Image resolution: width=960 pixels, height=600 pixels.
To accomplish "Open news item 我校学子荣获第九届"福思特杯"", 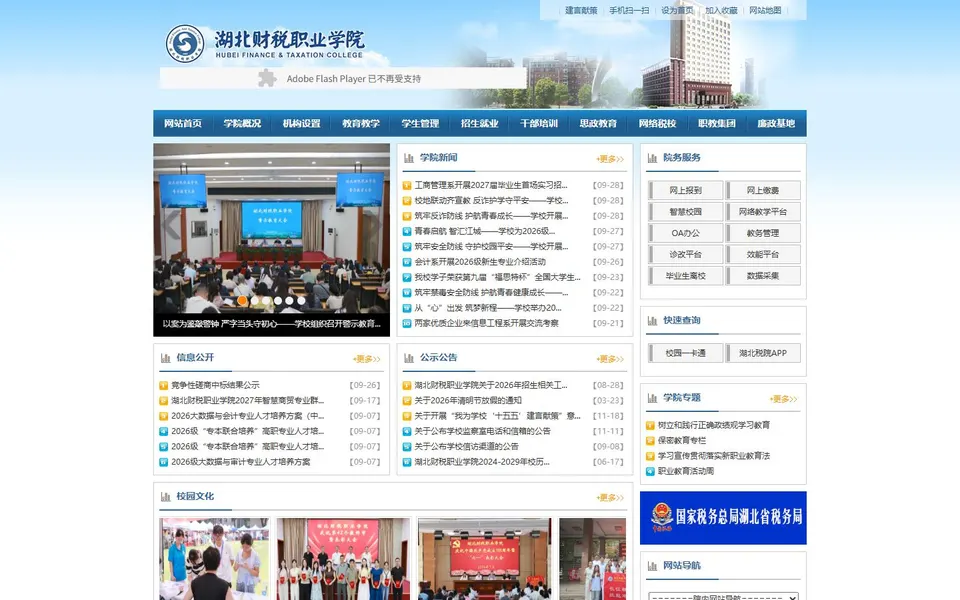I will click(x=497, y=277).
